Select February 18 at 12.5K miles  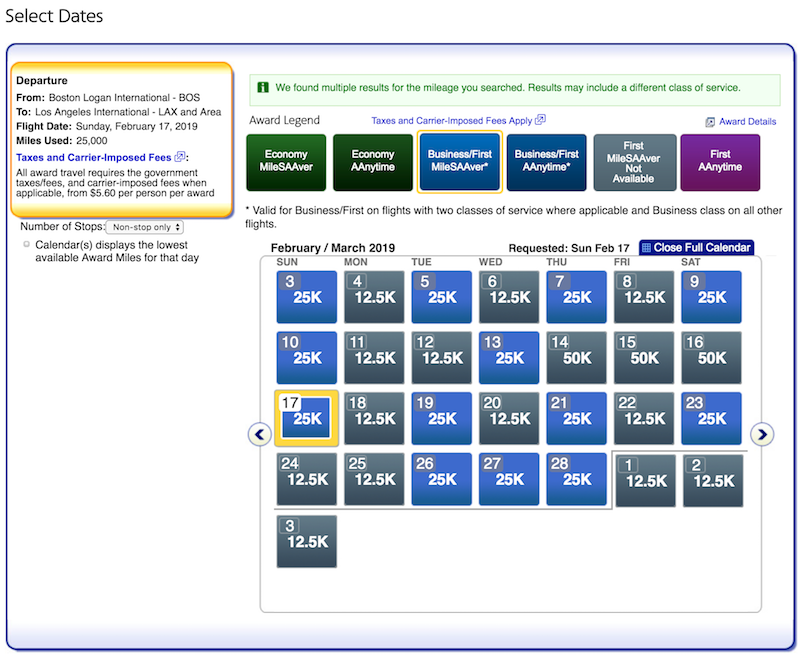click(x=374, y=418)
